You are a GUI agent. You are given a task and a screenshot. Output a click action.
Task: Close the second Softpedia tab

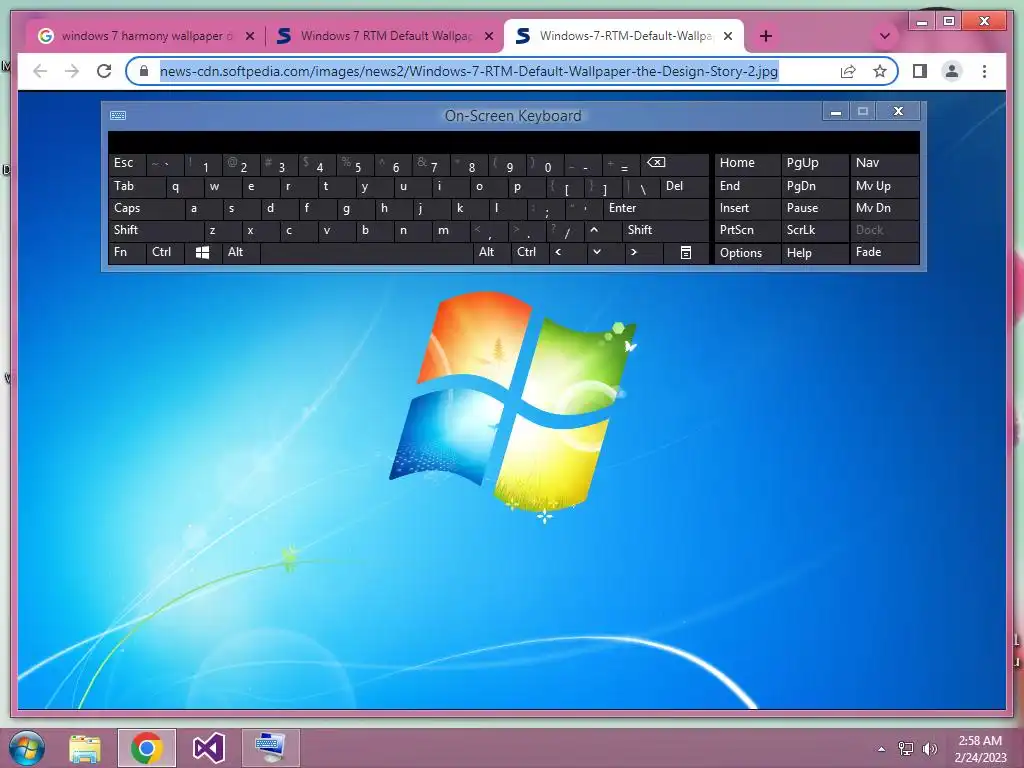tap(488, 36)
